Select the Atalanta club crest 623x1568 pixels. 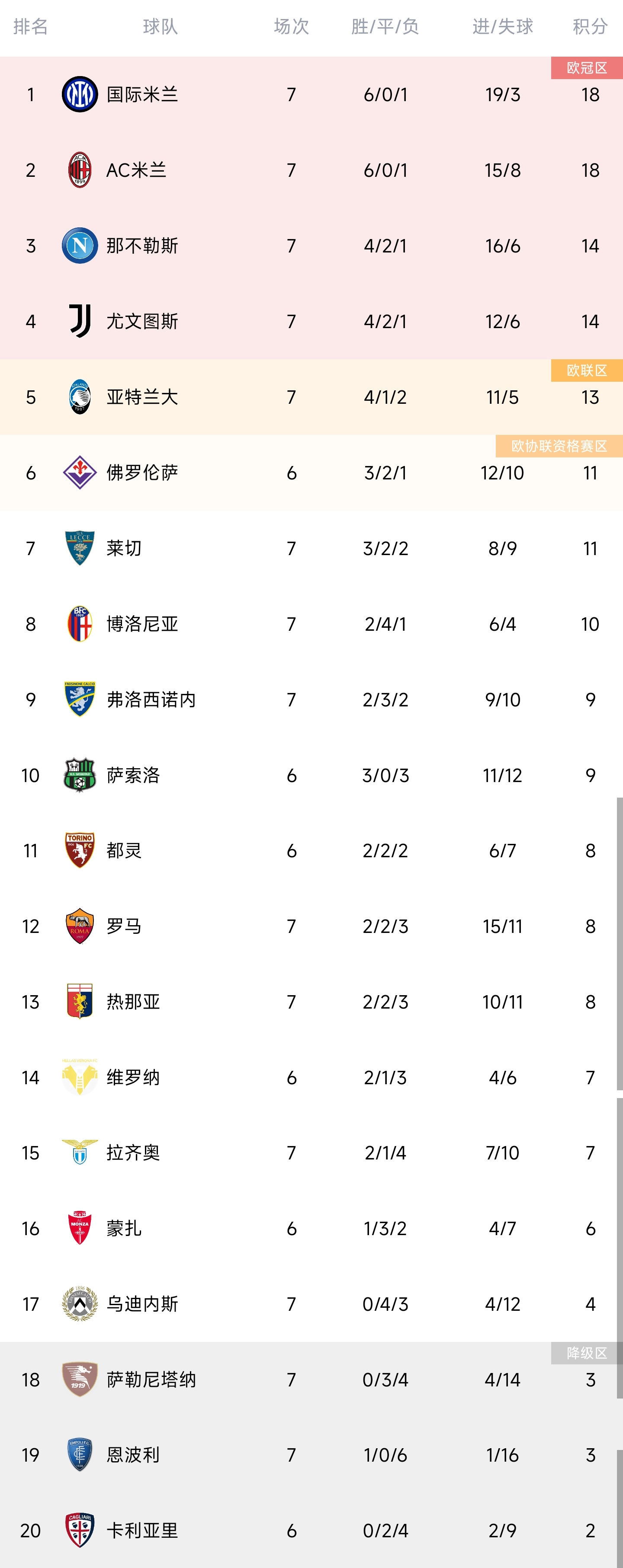[80, 397]
